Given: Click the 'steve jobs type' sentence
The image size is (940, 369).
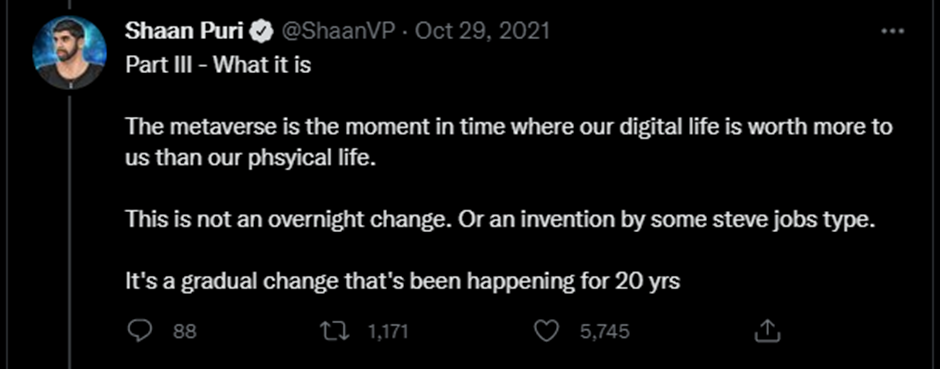Looking at the screenshot, I should 664,220.
